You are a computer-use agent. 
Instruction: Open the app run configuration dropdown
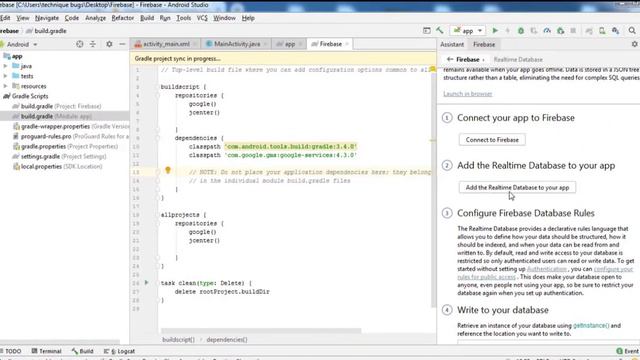(468, 31)
